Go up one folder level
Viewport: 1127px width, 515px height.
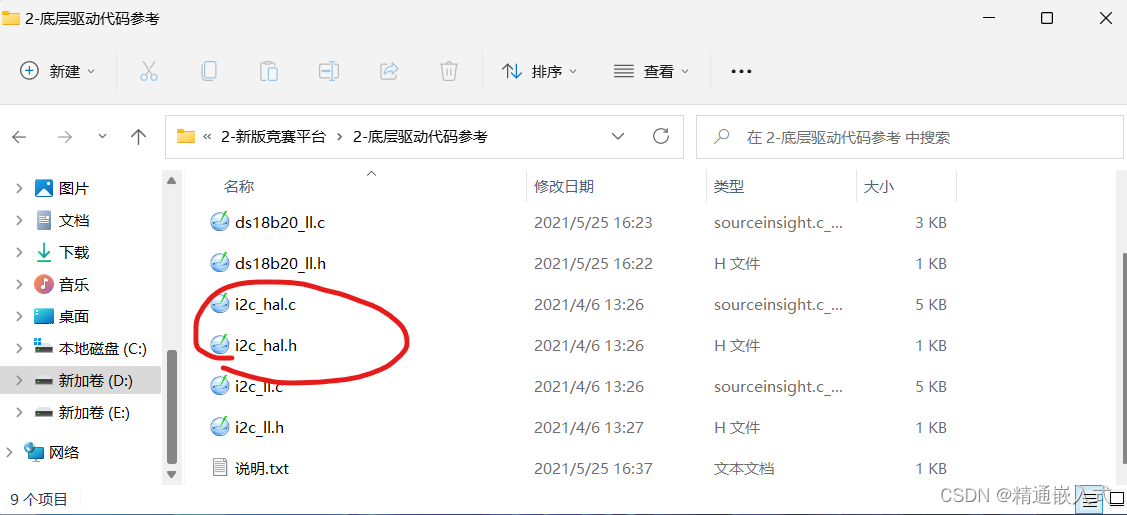coord(138,136)
